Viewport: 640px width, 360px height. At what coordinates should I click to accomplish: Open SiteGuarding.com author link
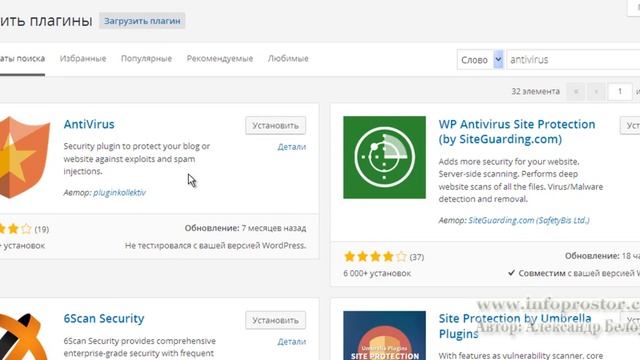click(529, 220)
